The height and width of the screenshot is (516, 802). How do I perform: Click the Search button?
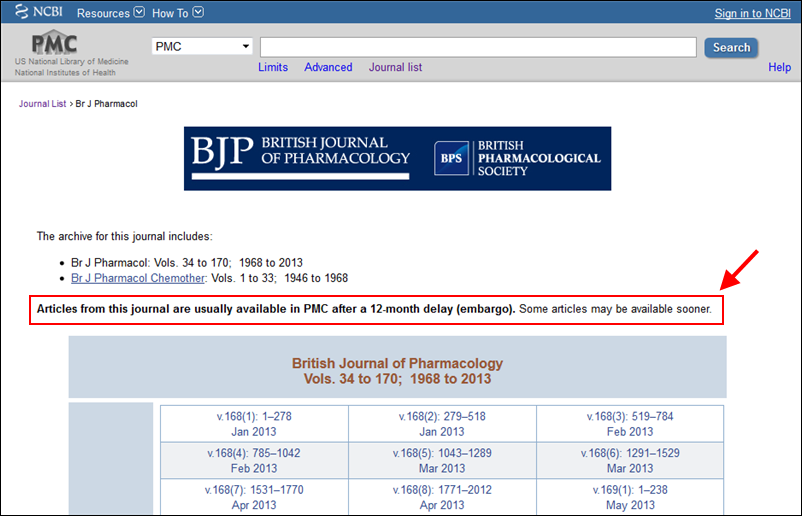tap(731, 48)
